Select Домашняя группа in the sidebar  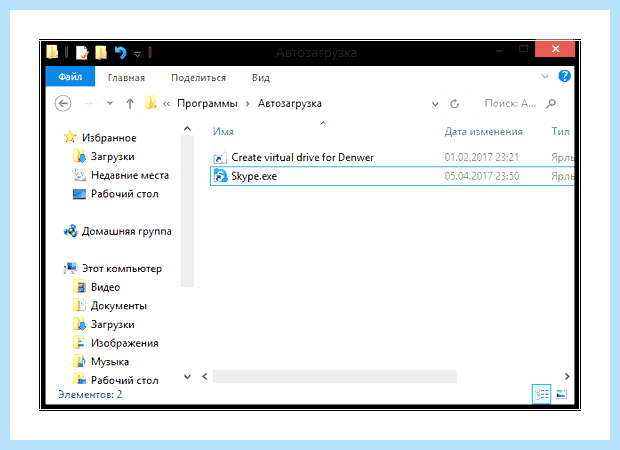pyautogui.click(x=127, y=231)
